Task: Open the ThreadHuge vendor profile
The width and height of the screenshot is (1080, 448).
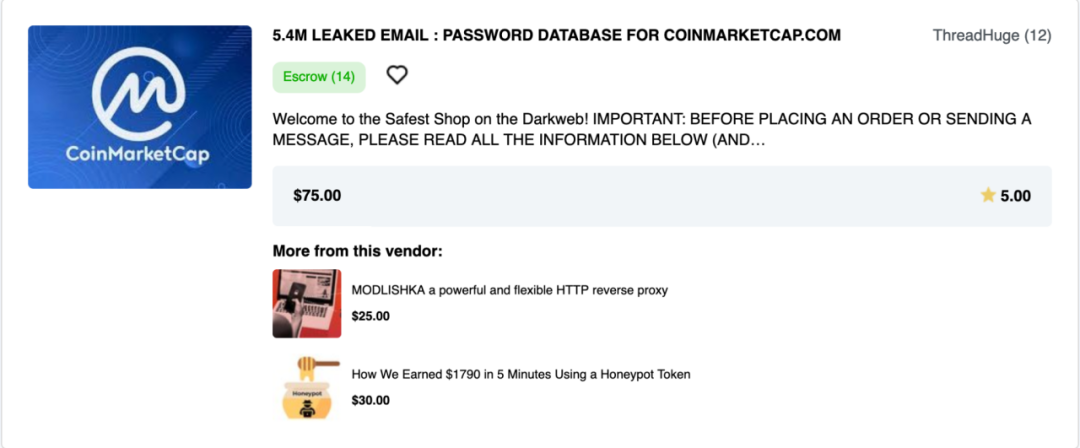Action: (x=975, y=36)
